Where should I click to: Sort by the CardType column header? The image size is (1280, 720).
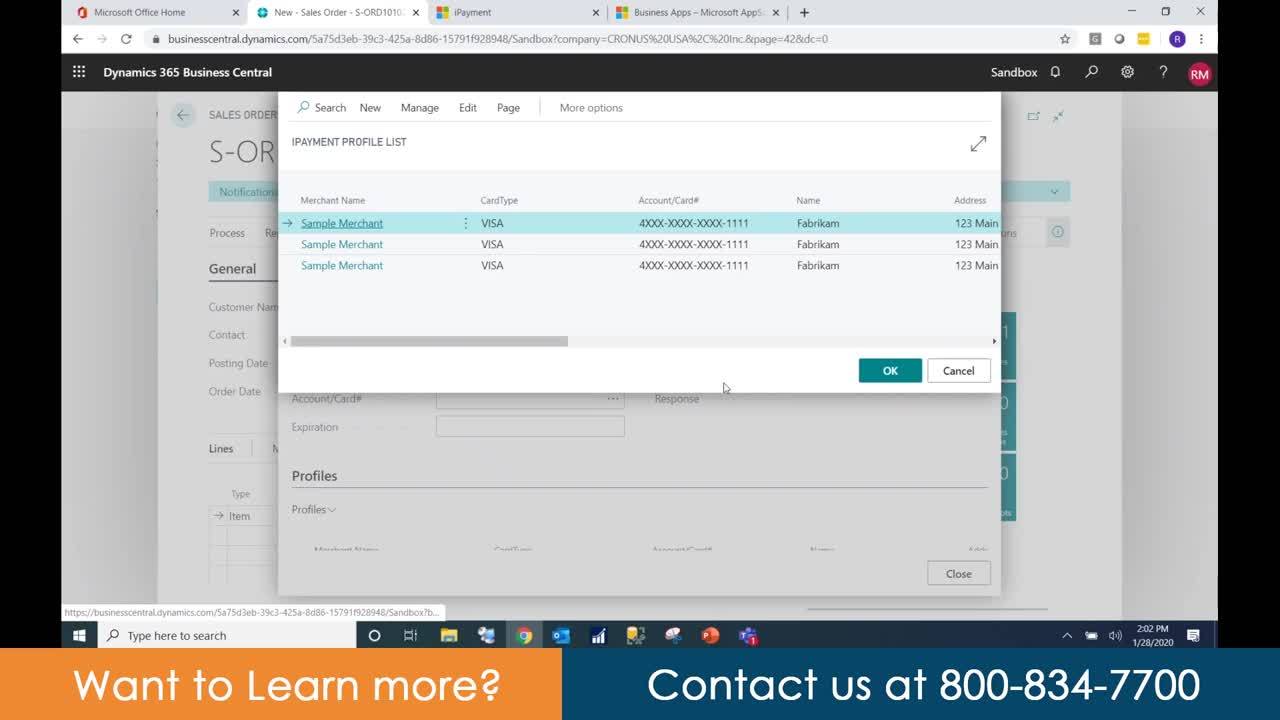pyautogui.click(x=499, y=201)
